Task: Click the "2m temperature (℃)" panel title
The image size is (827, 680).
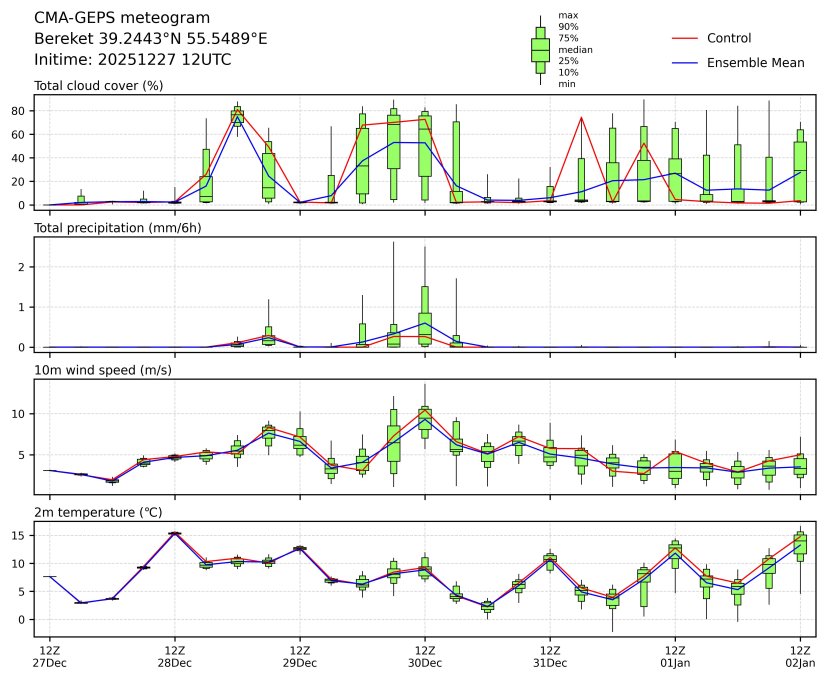Action: click(x=98, y=513)
